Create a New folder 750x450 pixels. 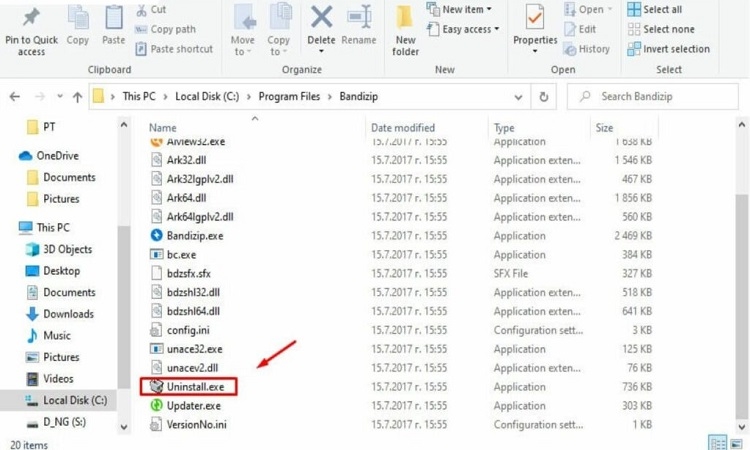point(405,30)
